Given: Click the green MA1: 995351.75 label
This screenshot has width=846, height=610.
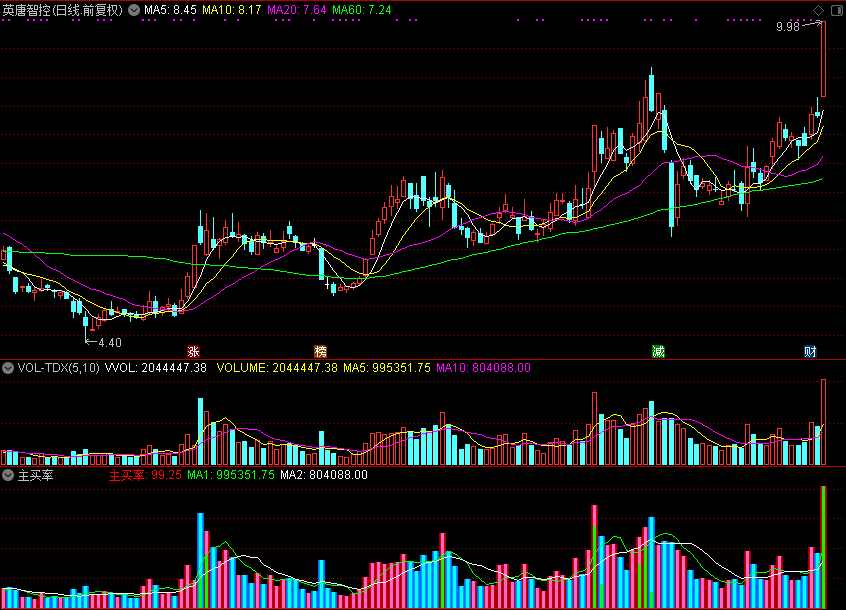Looking at the screenshot, I should [x=230, y=475].
